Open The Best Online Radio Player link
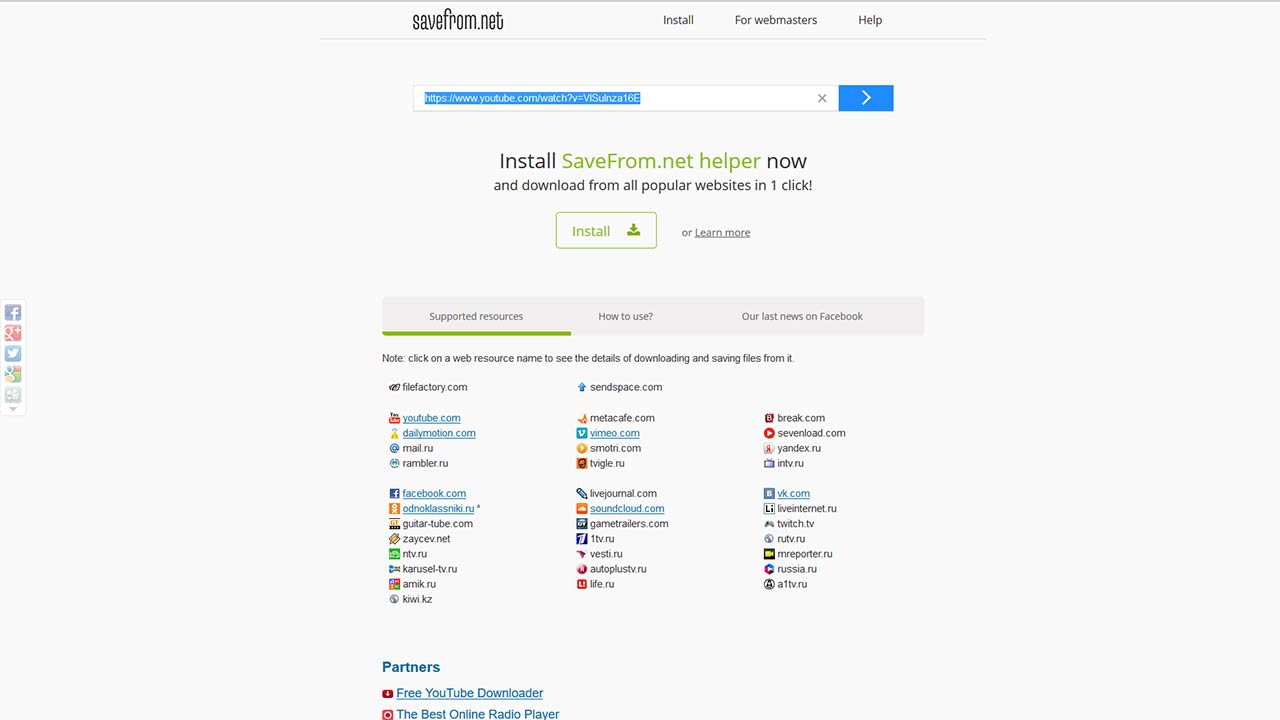This screenshot has height=720, width=1280. (x=478, y=714)
